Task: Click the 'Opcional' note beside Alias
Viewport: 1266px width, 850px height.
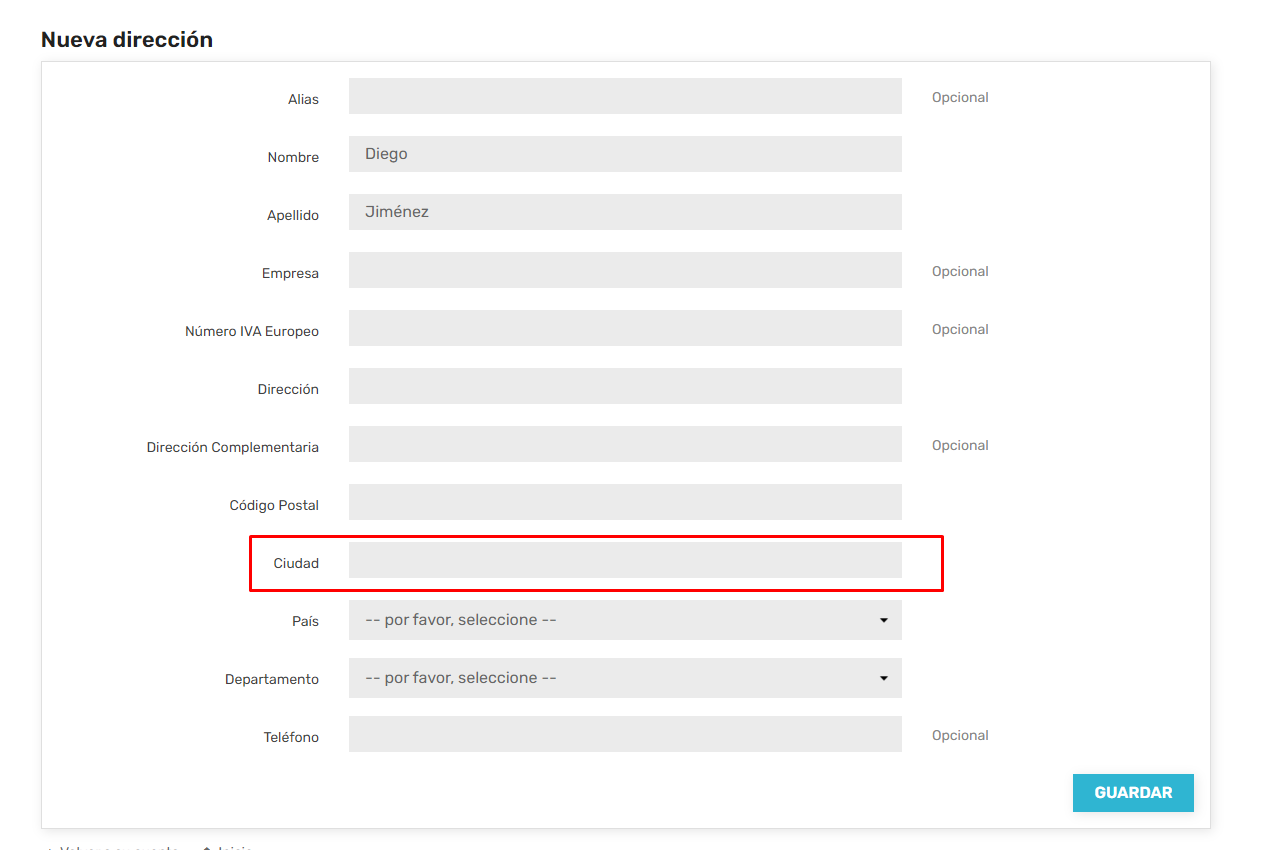Action: pyautogui.click(x=960, y=97)
